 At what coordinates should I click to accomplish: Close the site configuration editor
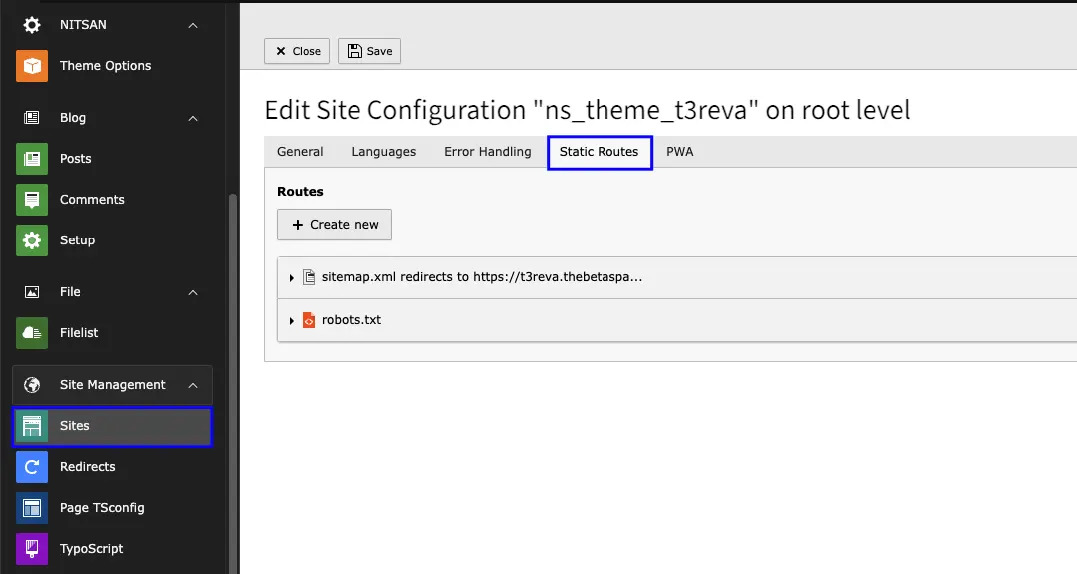pos(297,51)
